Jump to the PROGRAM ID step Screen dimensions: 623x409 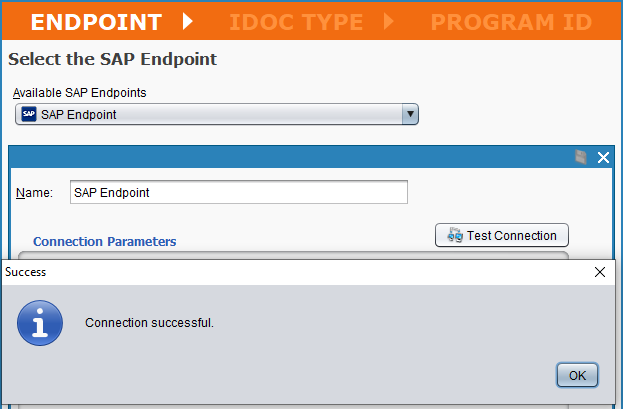tap(512, 22)
